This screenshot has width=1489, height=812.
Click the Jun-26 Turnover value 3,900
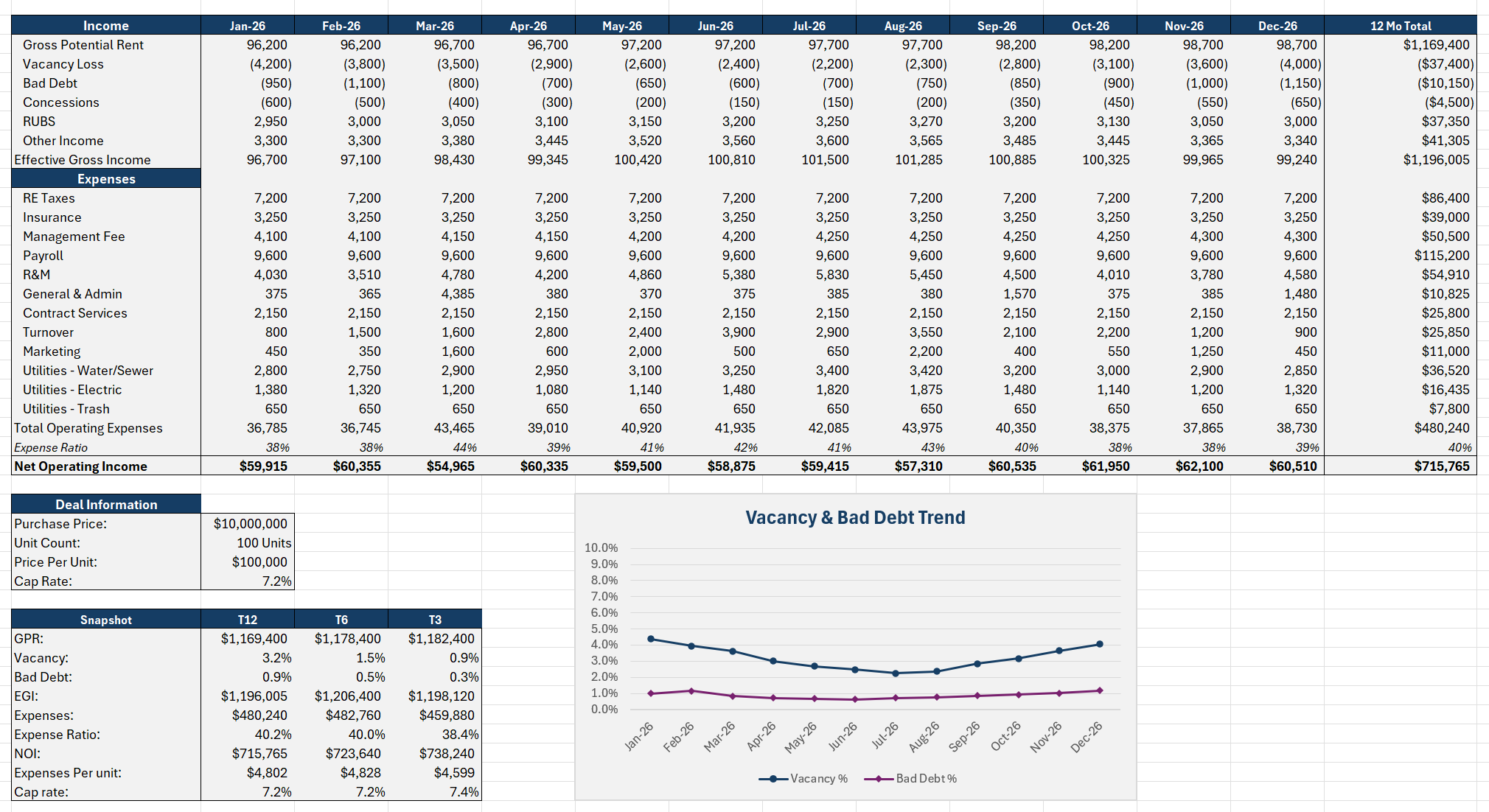click(x=739, y=332)
